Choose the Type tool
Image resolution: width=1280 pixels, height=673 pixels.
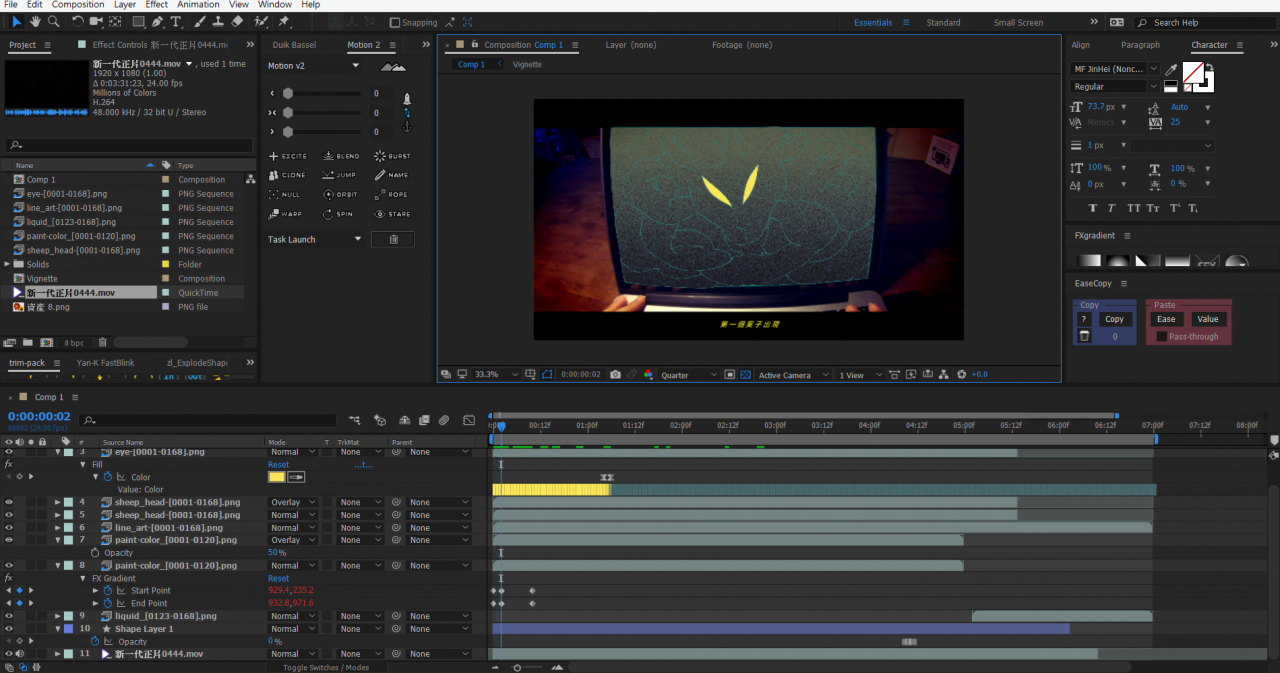click(x=177, y=21)
